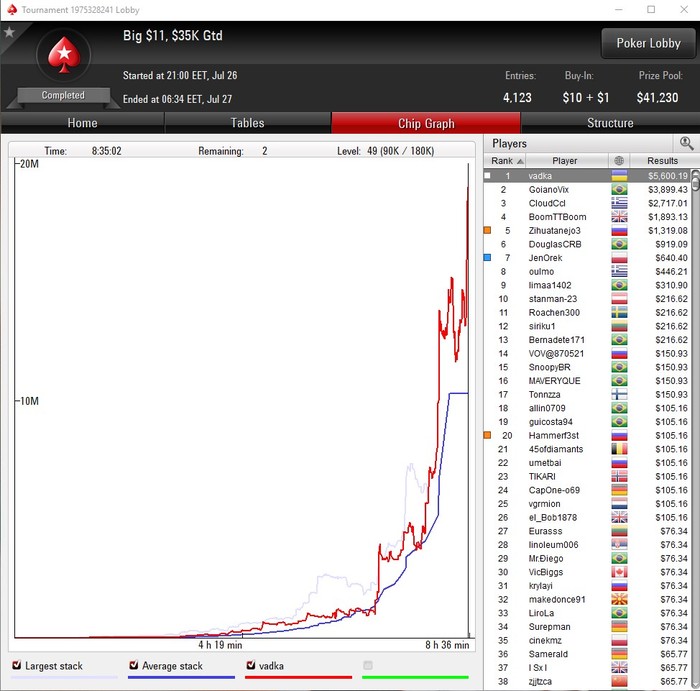Select player row Eurasss

(x=588, y=531)
